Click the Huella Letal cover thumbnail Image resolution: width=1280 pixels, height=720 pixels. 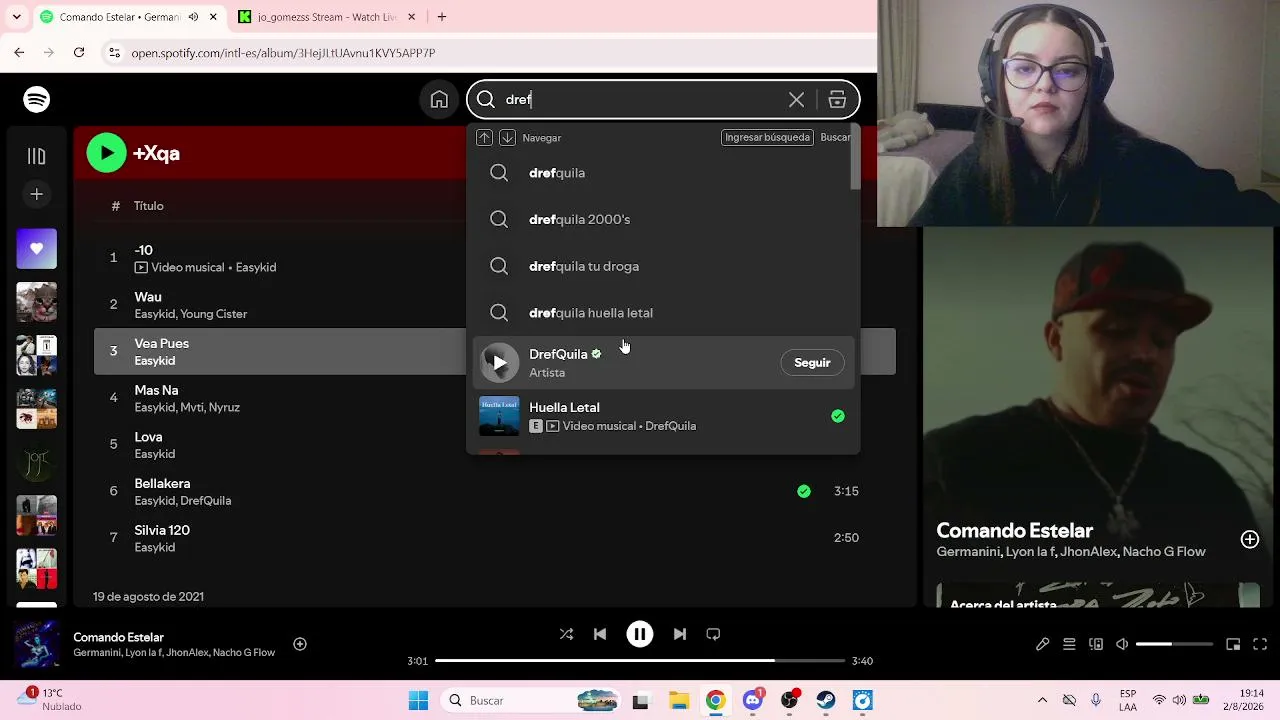pyautogui.click(x=499, y=416)
